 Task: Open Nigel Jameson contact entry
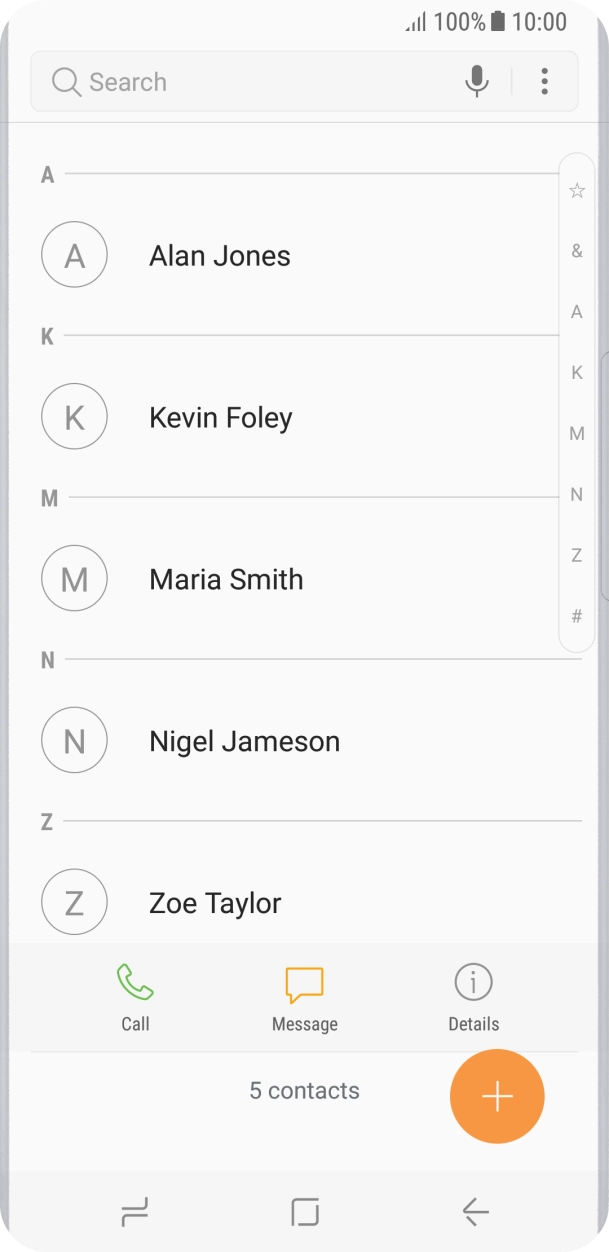tap(244, 741)
